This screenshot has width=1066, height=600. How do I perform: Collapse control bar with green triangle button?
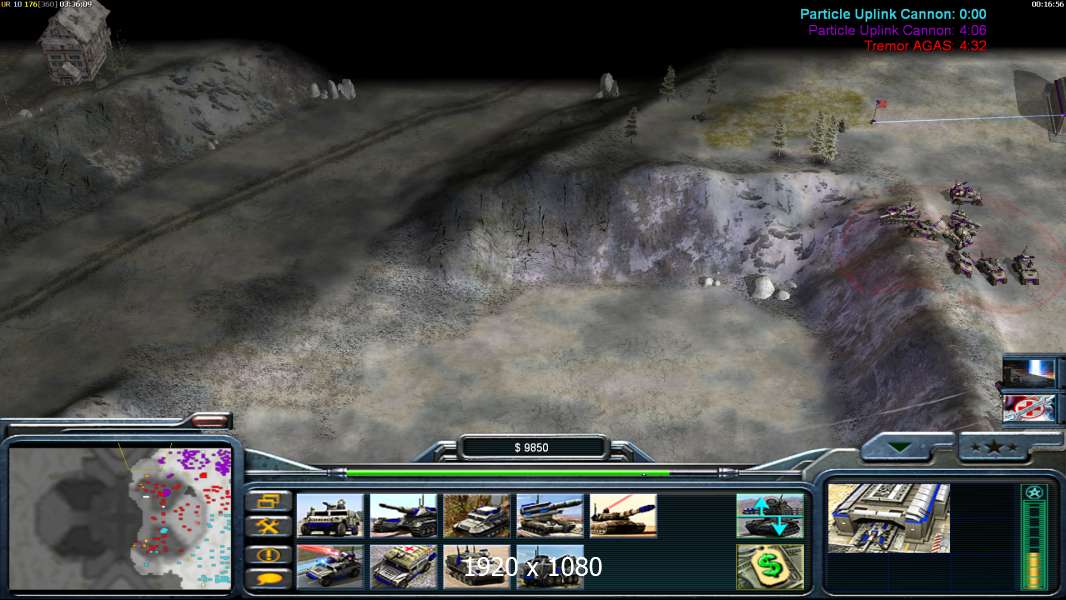pyautogui.click(x=899, y=447)
